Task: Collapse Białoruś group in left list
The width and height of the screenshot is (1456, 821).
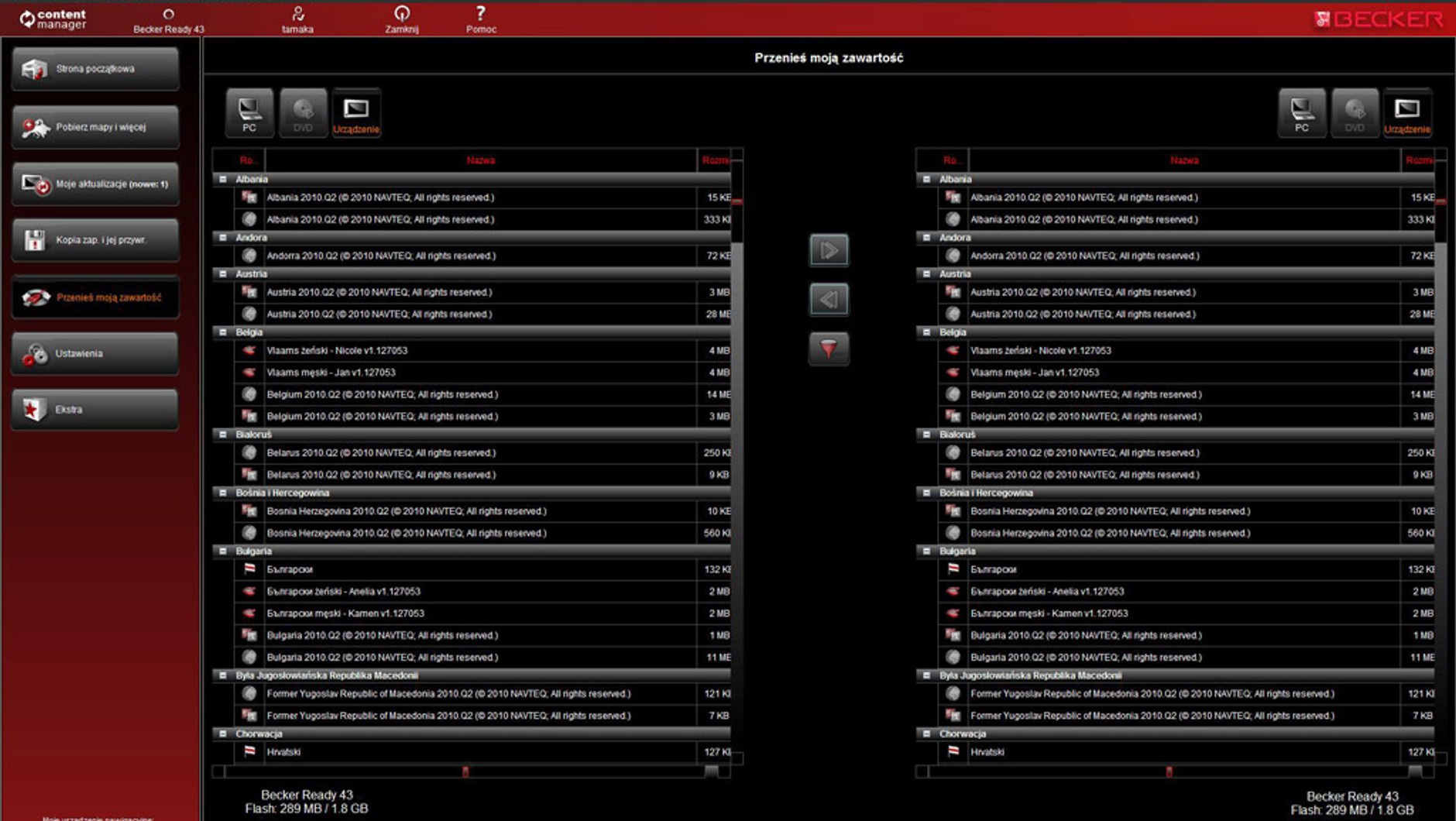Action: click(x=223, y=435)
